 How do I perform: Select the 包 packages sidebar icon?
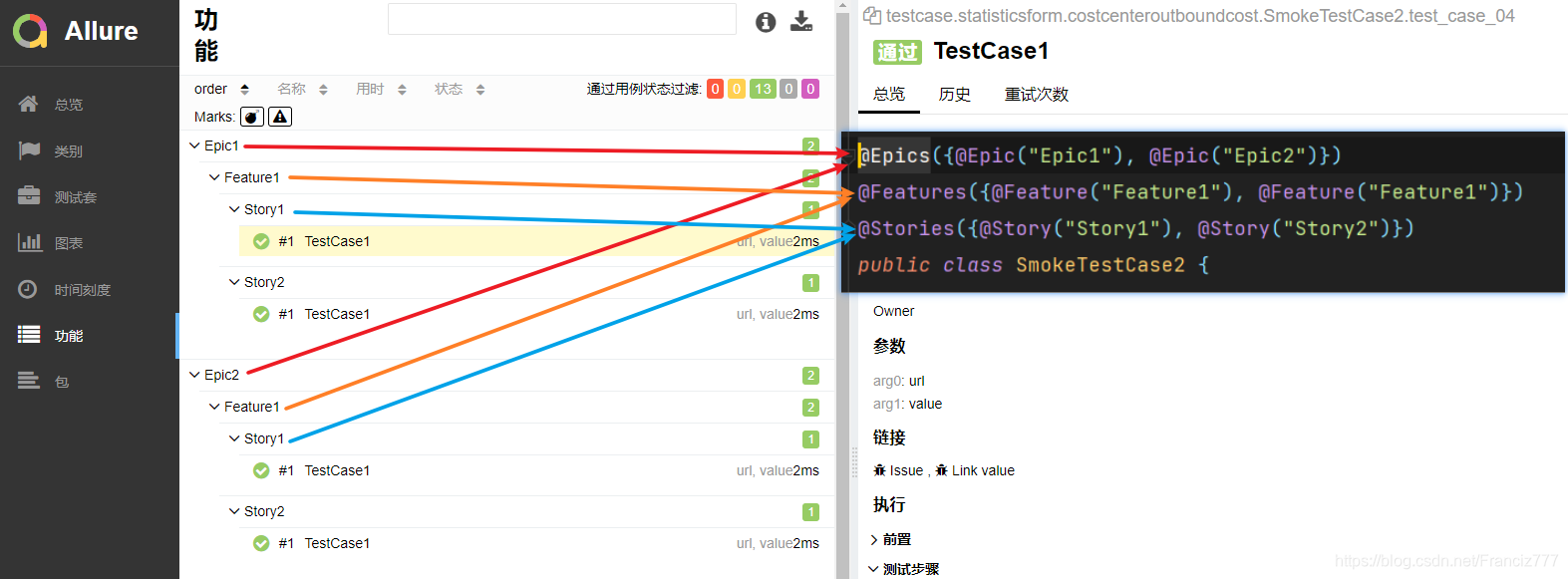(60, 380)
